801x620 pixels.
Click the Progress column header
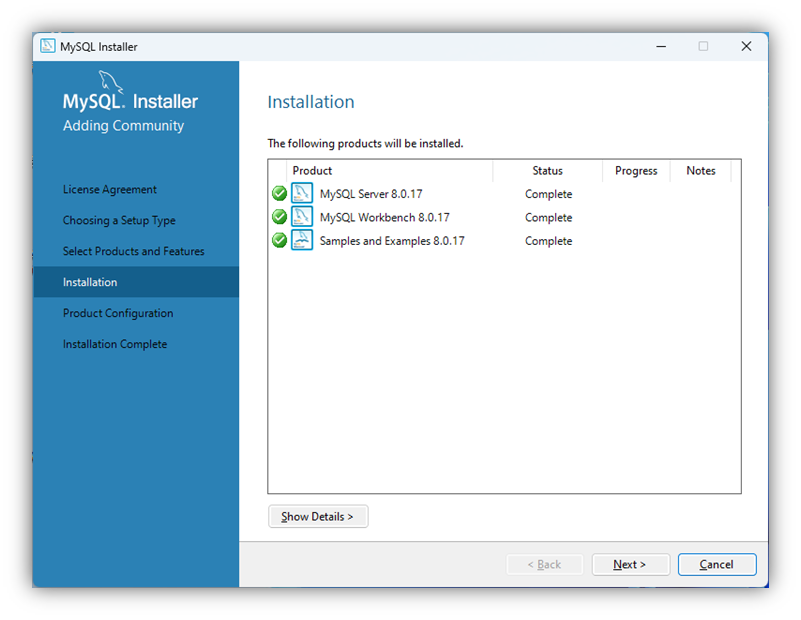(x=636, y=171)
